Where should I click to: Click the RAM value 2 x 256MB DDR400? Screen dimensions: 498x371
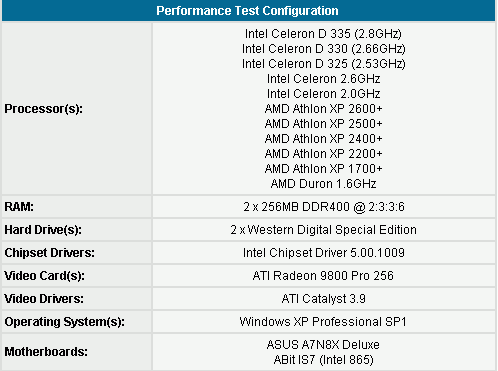(x=297, y=207)
